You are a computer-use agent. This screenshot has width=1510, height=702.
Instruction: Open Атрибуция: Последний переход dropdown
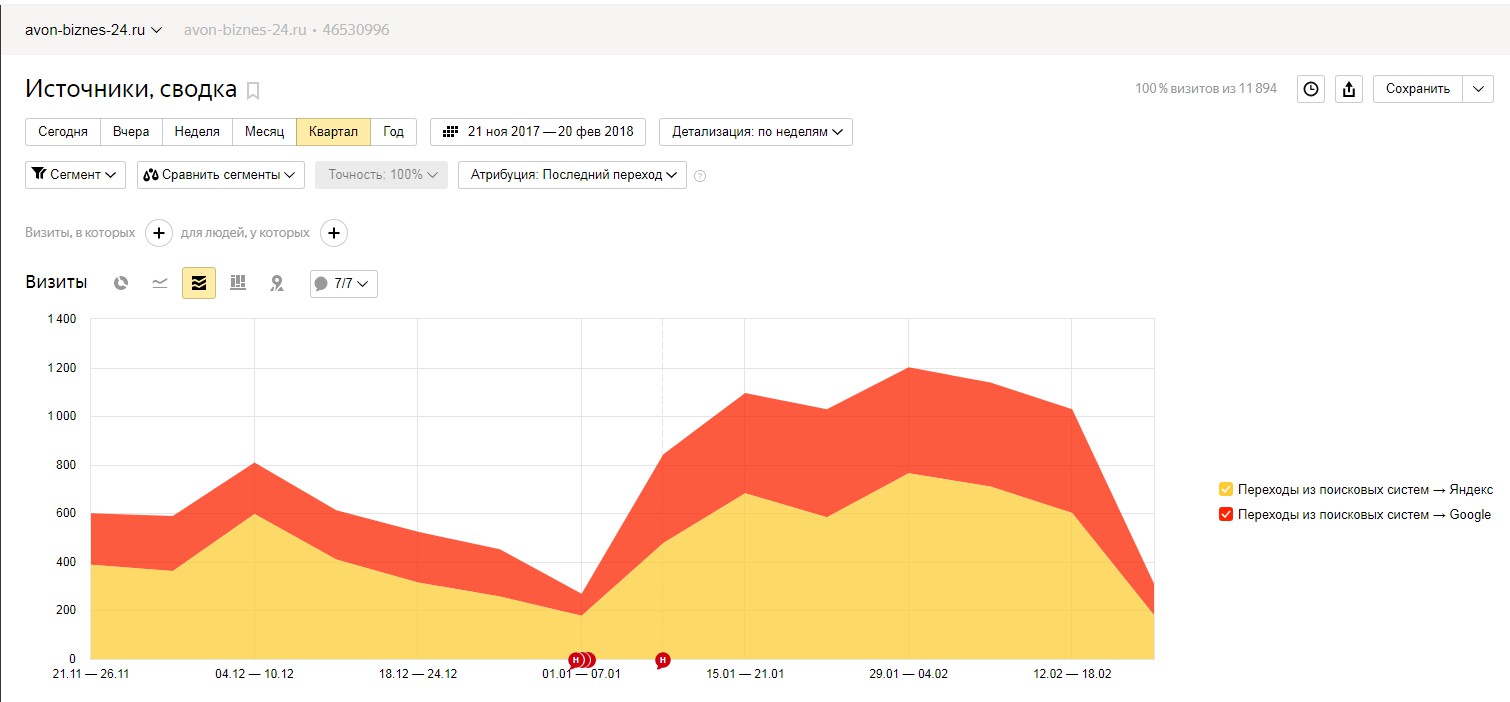572,175
